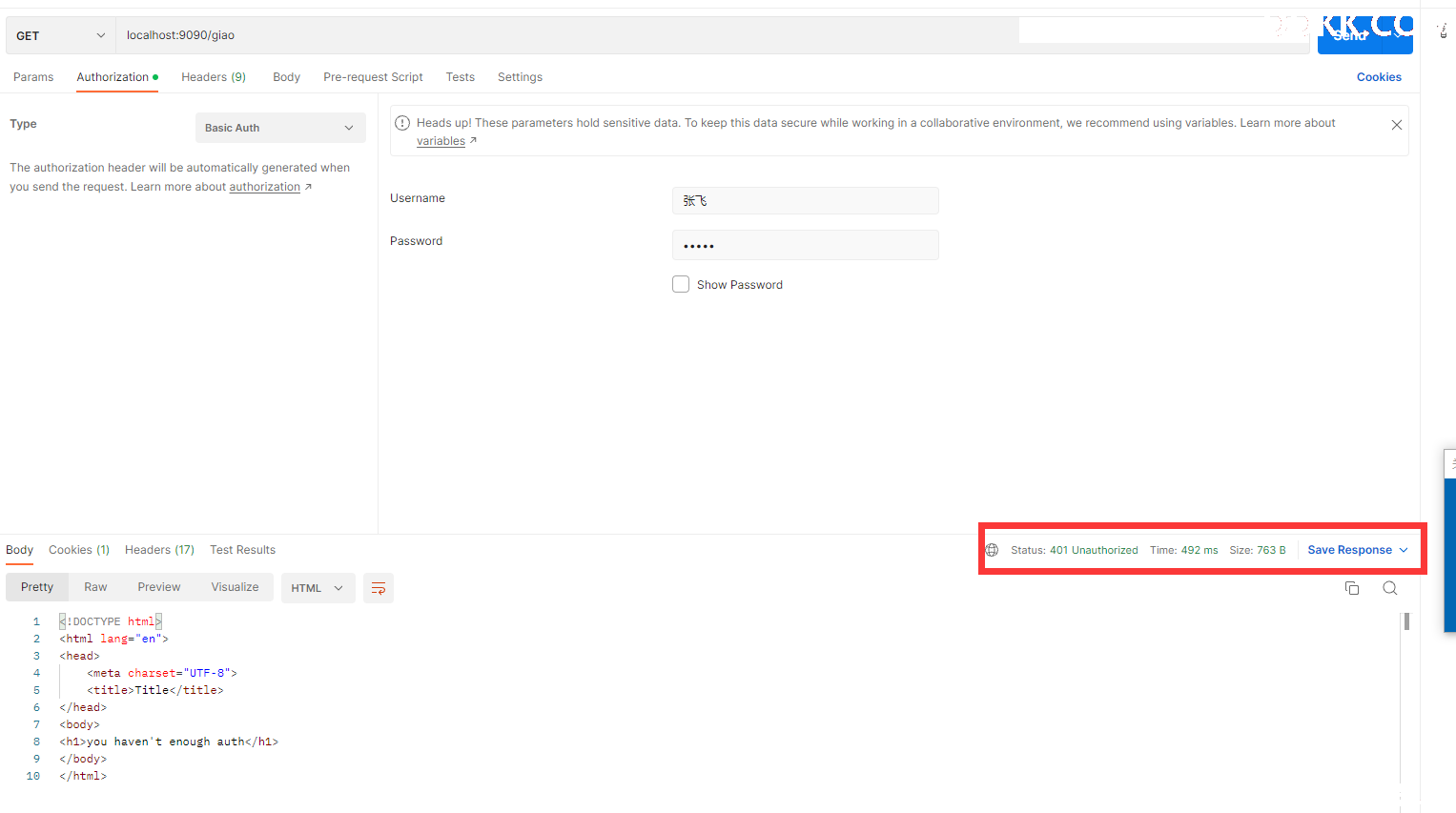Select the Pretty view button
The image size is (1456, 813).
tap(37, 587)
